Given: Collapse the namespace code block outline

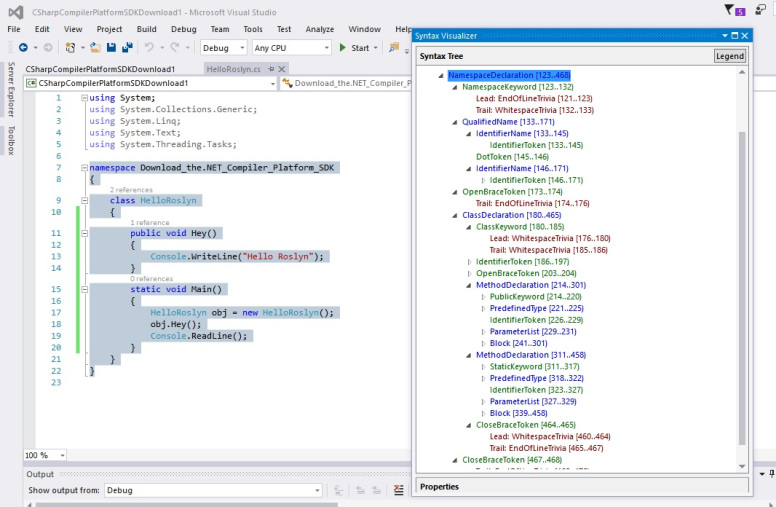Looking at the screenshot, I should [x=82, y=168].
